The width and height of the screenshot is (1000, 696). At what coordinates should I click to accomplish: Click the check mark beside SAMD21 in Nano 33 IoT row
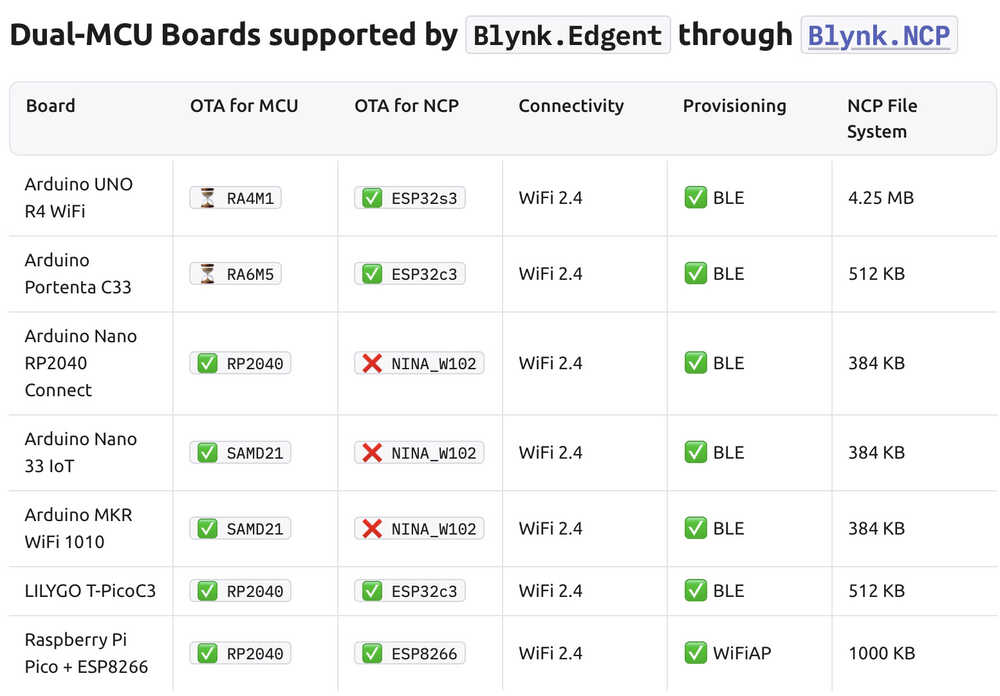[207, 453]
